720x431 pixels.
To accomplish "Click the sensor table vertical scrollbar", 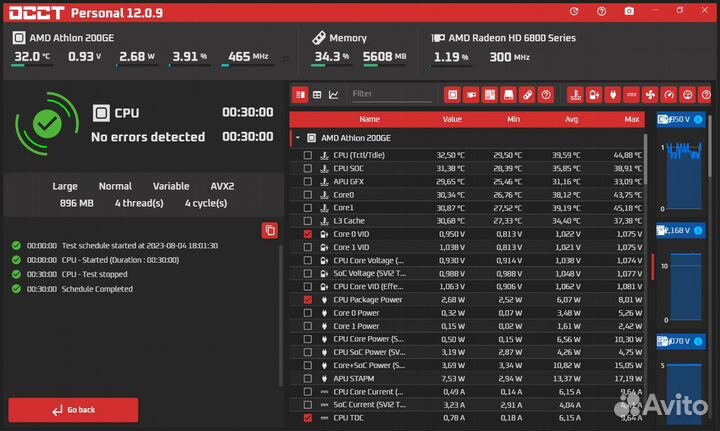I will point(645,159).
